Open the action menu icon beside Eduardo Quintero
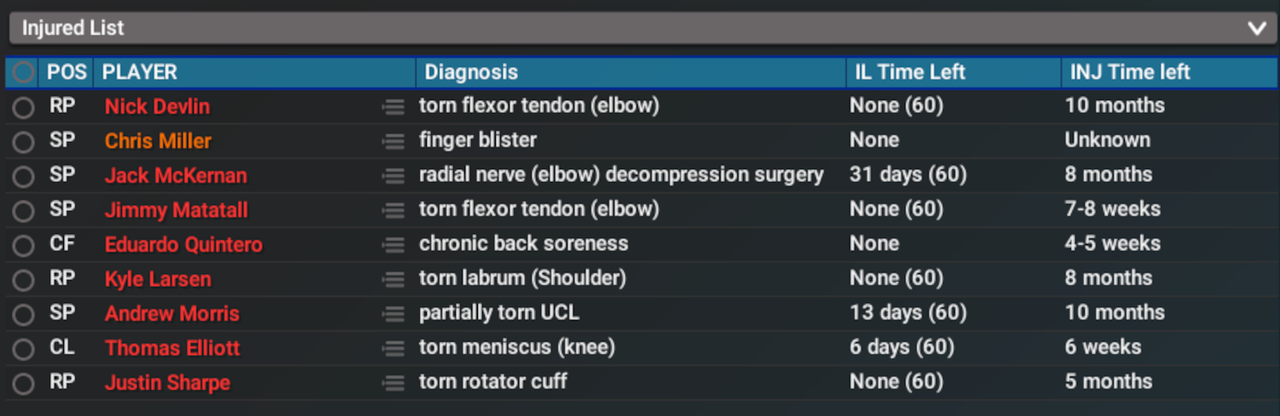The height and width of the screenshot is (416, 1280). 393,245
